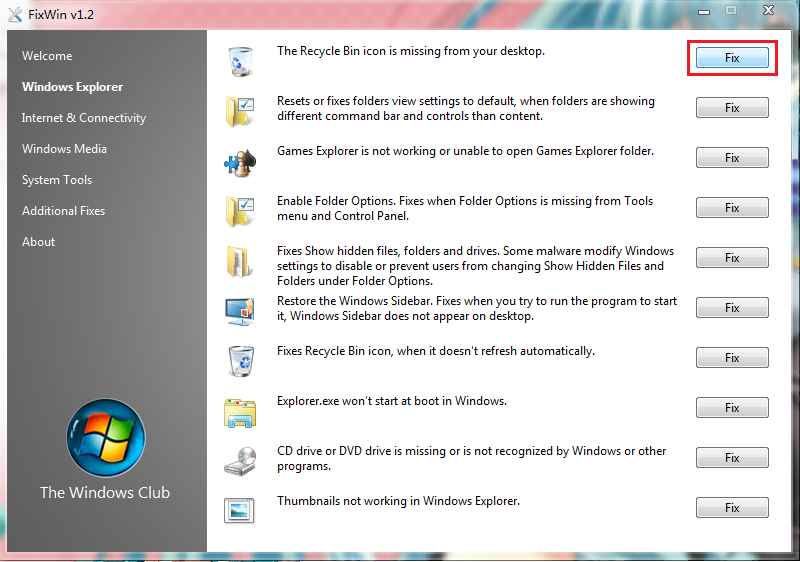Click 'Thumbnails not working in Windows Explorer' text
The height and width of the screenshot is (562, 800).
398,501
